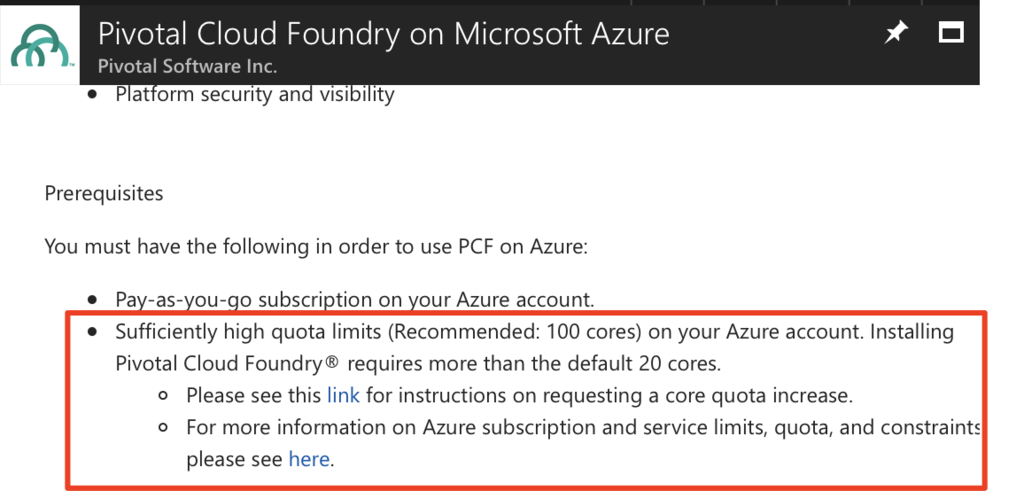
Task: Click the hollow bullet before 'Please see this'
Action: [x=165, y=396]
